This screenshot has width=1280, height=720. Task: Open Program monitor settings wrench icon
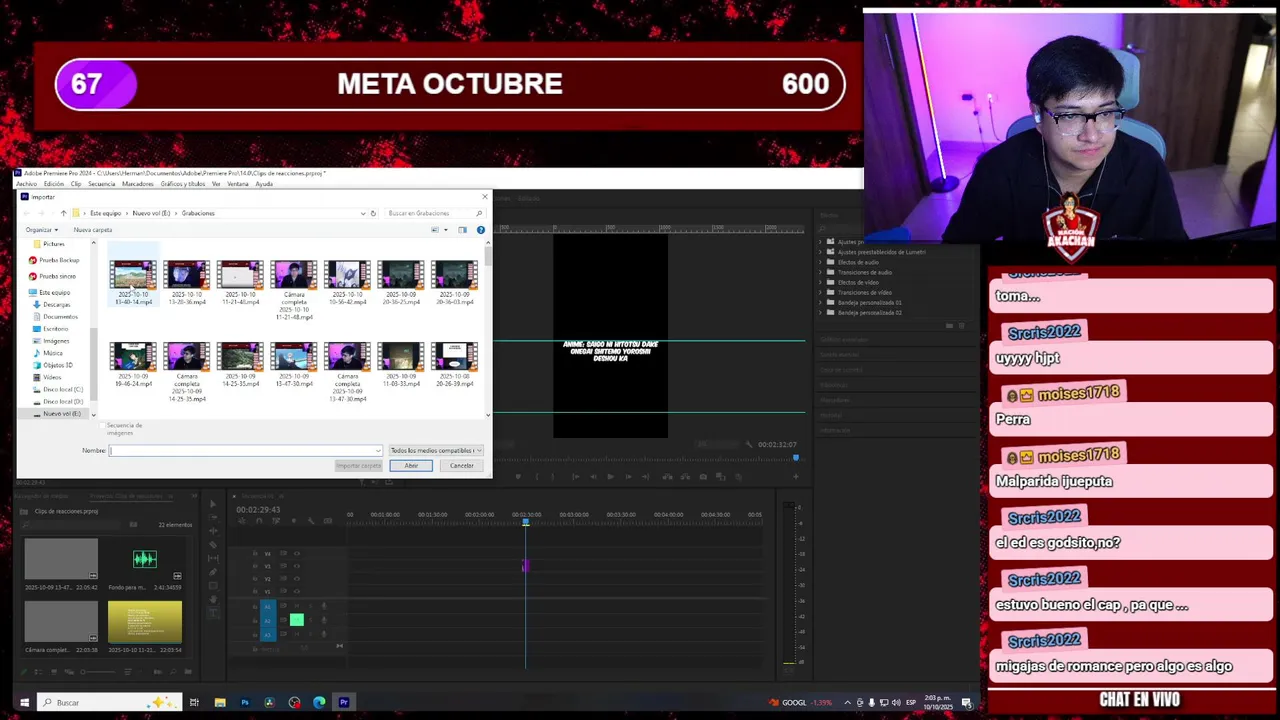point(749,444)
